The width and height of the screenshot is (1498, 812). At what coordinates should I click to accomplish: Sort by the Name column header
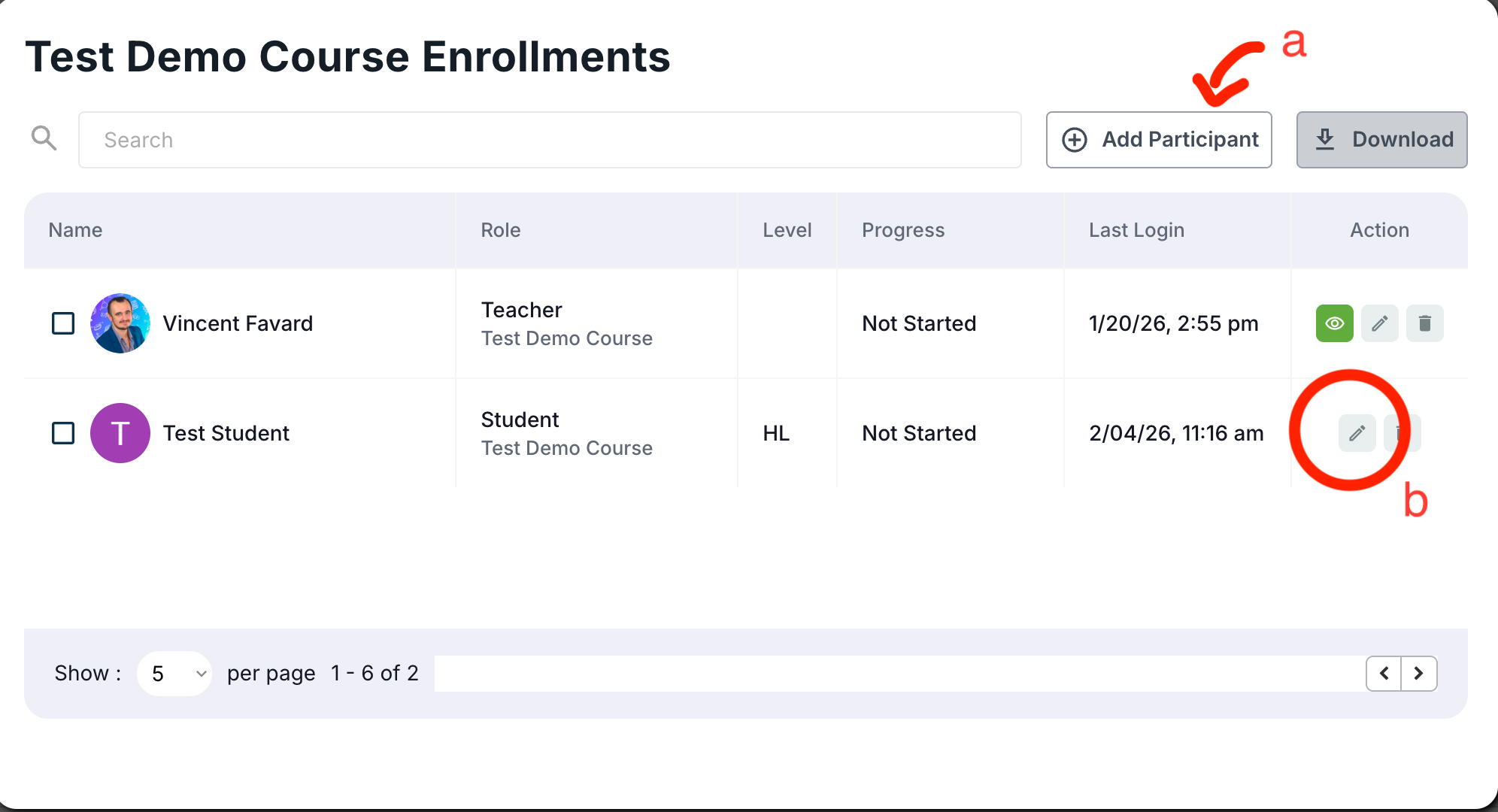pos(75,230)
